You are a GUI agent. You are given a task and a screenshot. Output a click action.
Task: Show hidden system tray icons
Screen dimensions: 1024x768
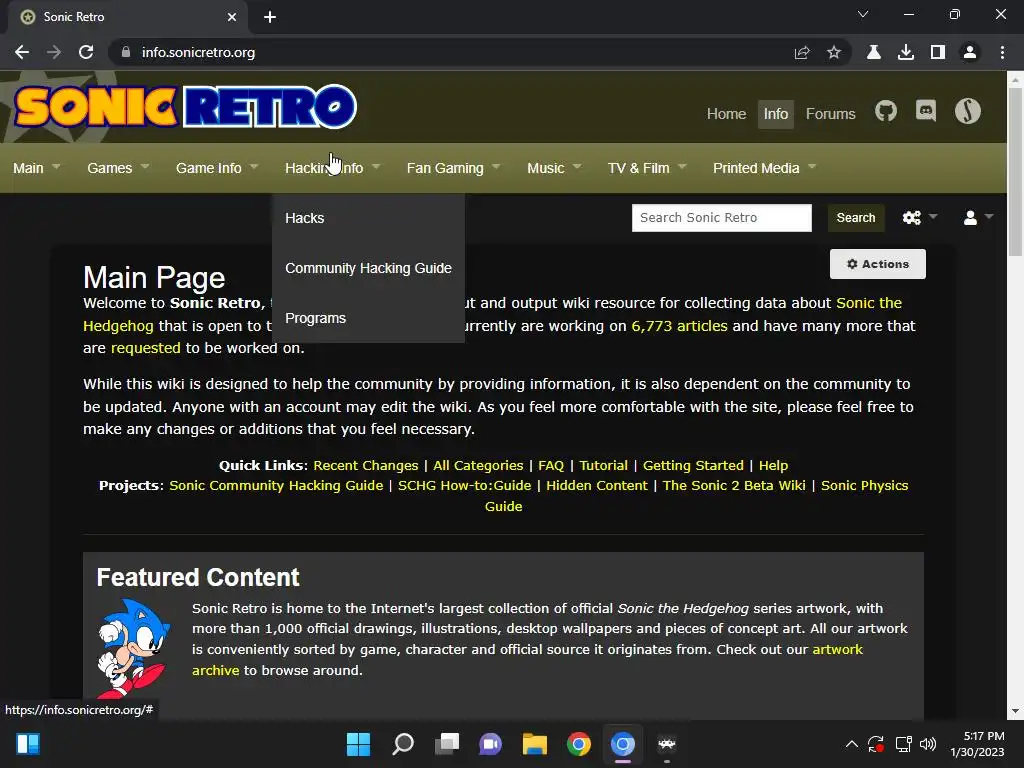[852, 744]
